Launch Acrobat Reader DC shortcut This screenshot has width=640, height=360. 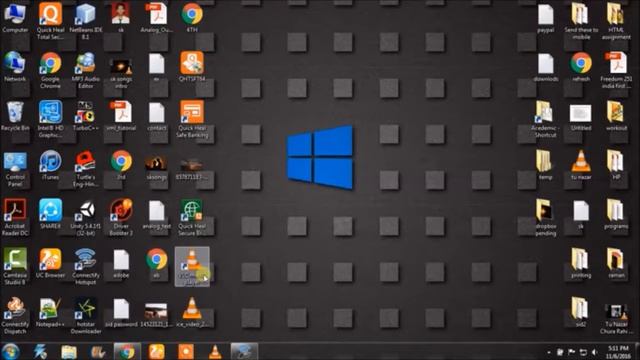15,218
